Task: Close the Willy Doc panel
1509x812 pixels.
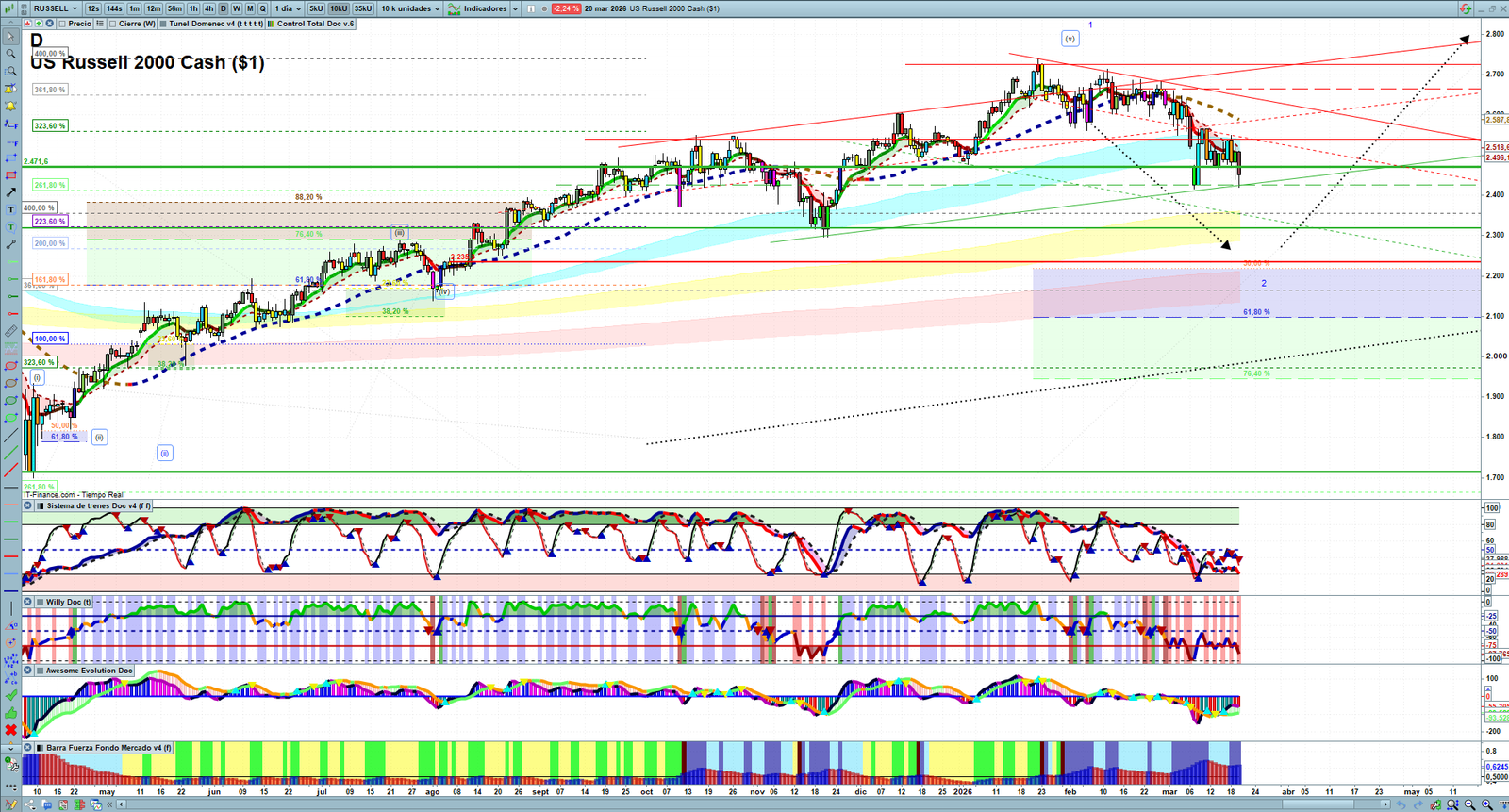Action: click(x=28, y=602)
